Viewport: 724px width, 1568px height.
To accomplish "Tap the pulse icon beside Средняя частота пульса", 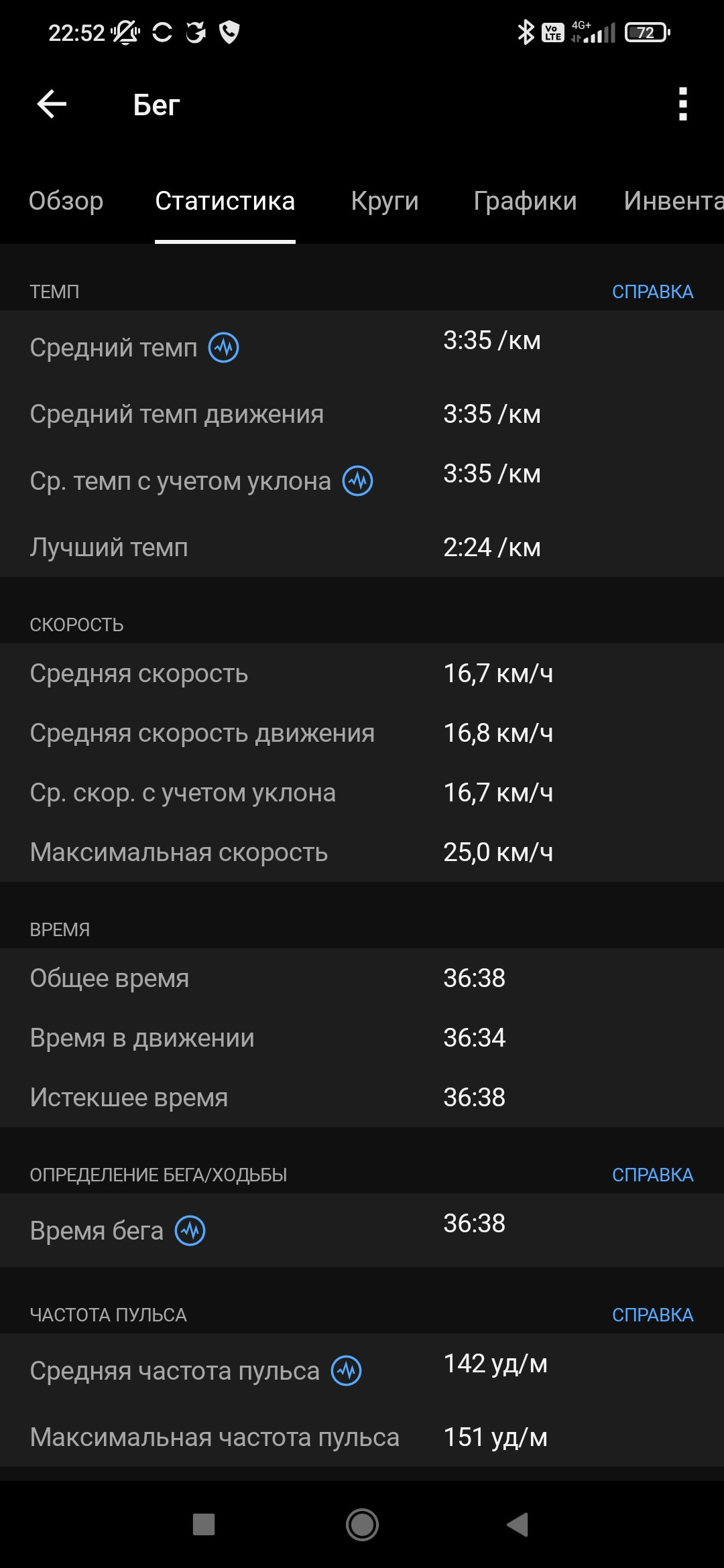I will coord(347,1371).
